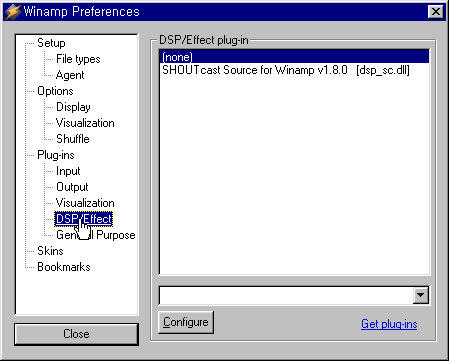
Task: Open the Shuffle options page
Action: point(73,139)
